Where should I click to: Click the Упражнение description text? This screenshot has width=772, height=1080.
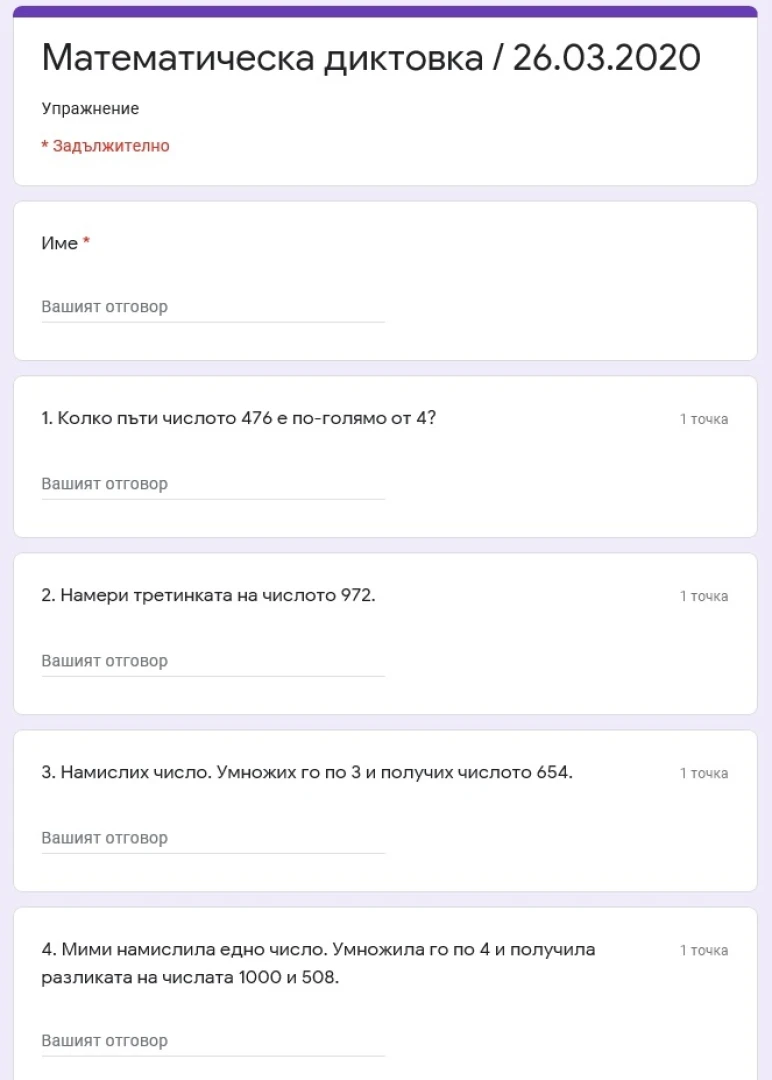[x=90, y=109]
